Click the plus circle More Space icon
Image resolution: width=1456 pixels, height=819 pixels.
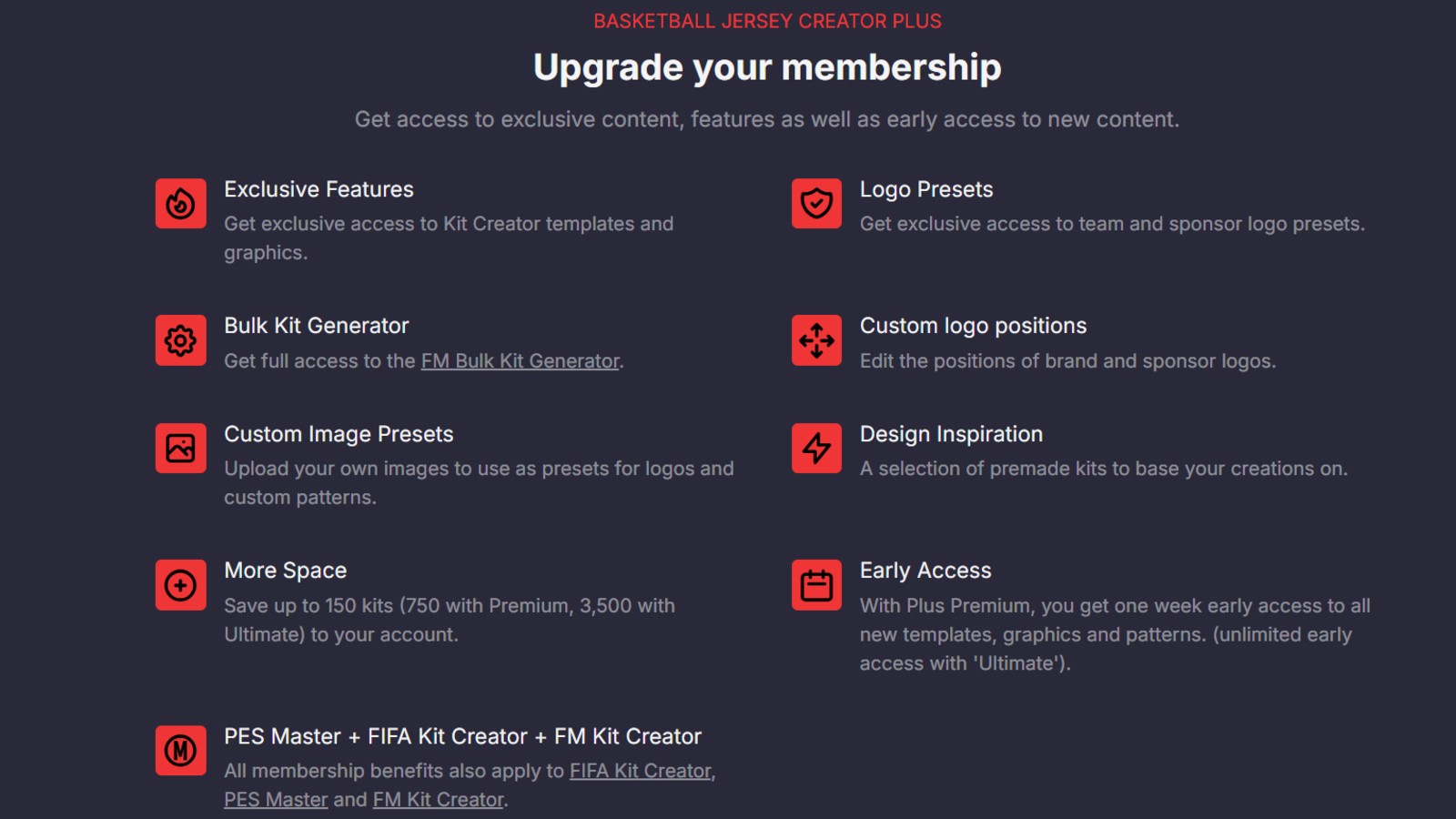180,585
